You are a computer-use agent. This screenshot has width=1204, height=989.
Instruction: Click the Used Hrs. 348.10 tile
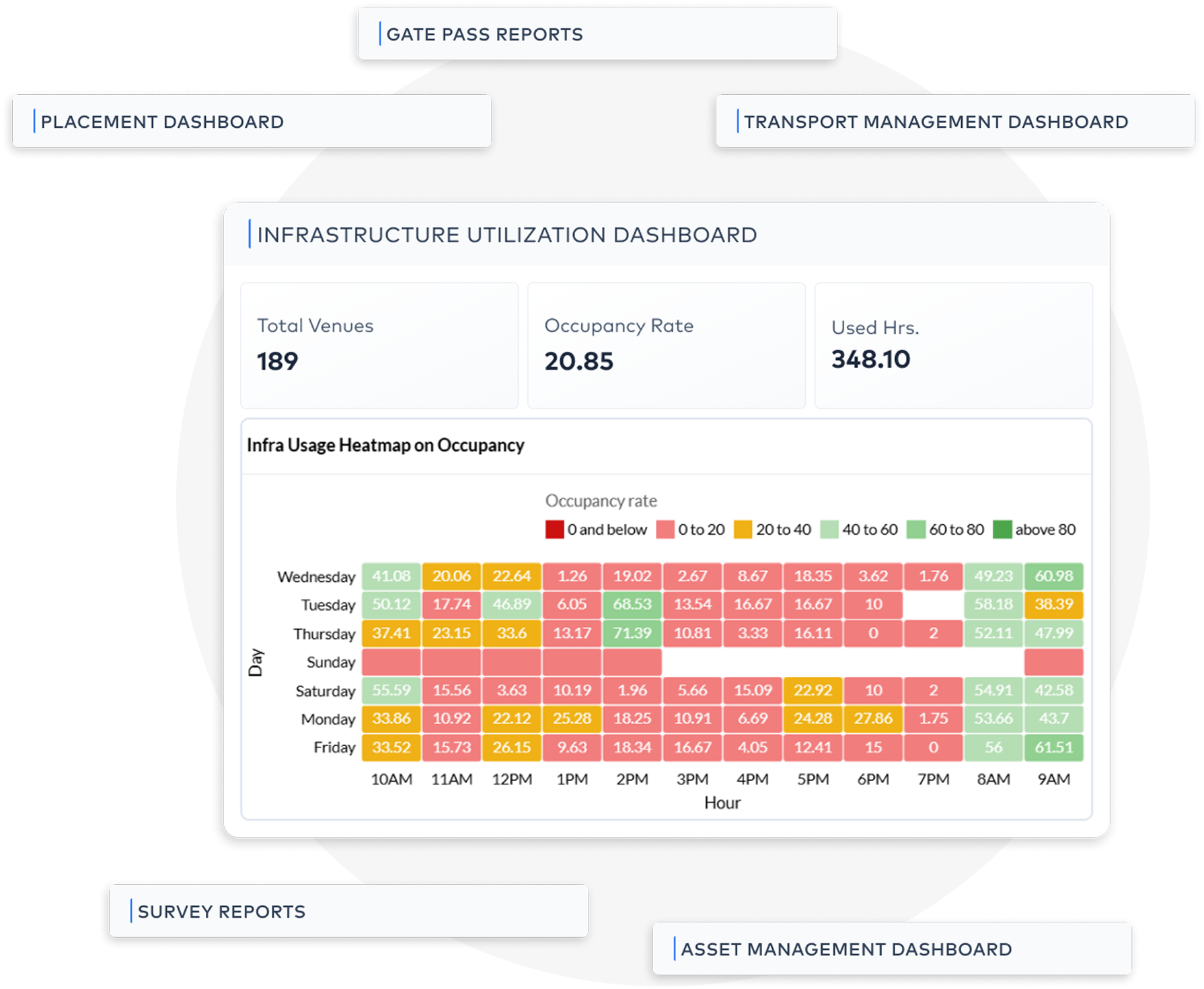pyautogui.click(x=954, y=345)
